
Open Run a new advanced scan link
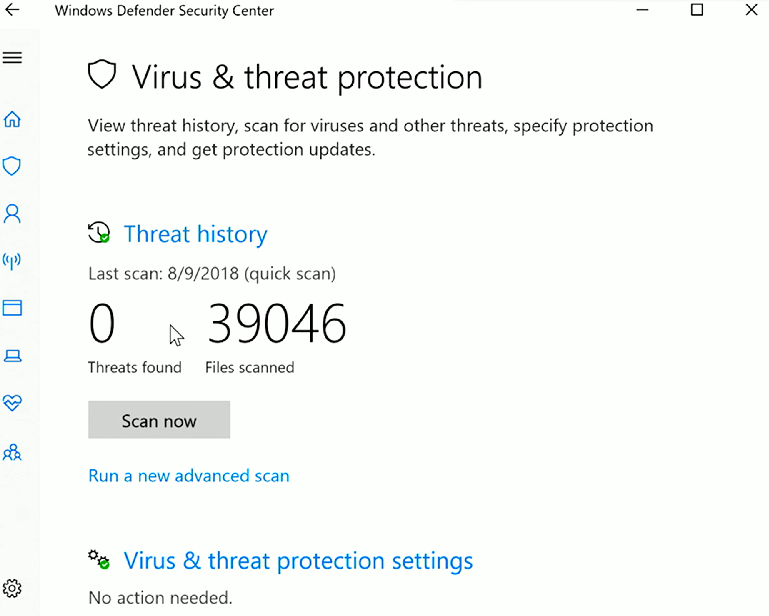(189, 476)
